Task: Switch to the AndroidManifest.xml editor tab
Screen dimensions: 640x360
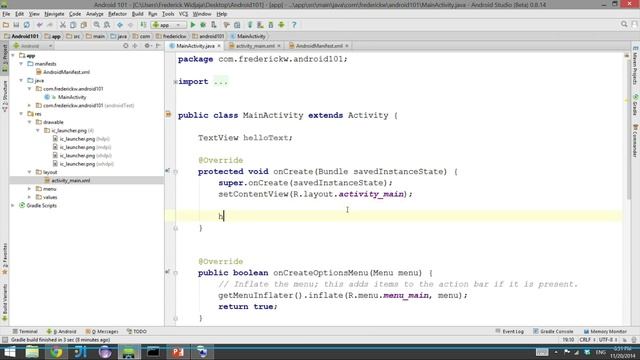Action: point(319,46)
